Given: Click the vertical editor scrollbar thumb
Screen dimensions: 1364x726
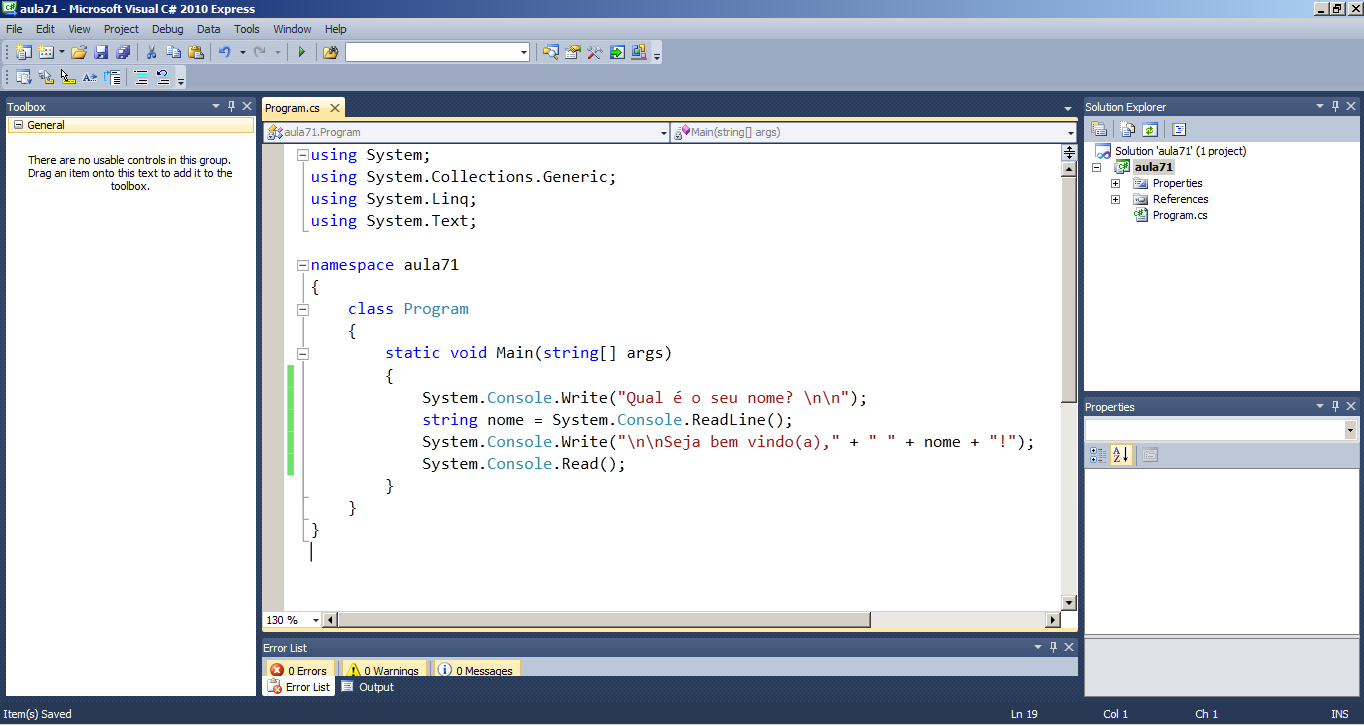Looking at the screenshot, I should [1069, 290].
